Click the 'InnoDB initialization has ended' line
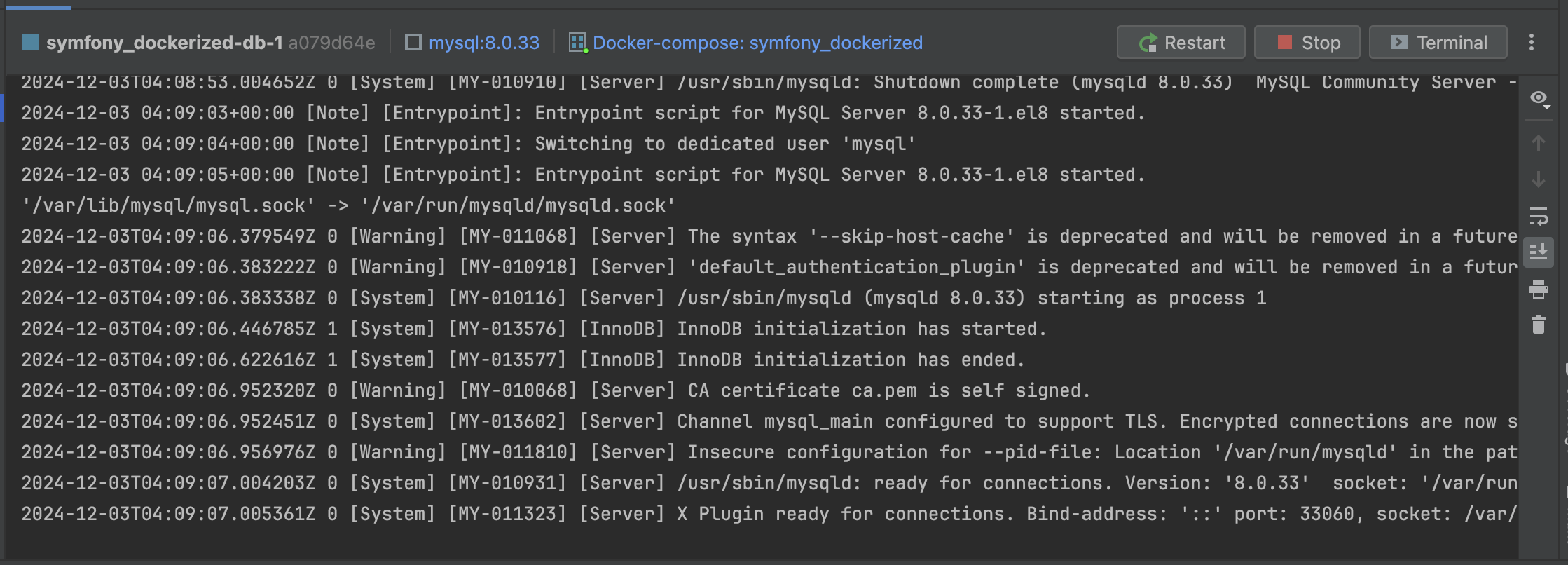The image size is (1568, 565). (523, 360)
